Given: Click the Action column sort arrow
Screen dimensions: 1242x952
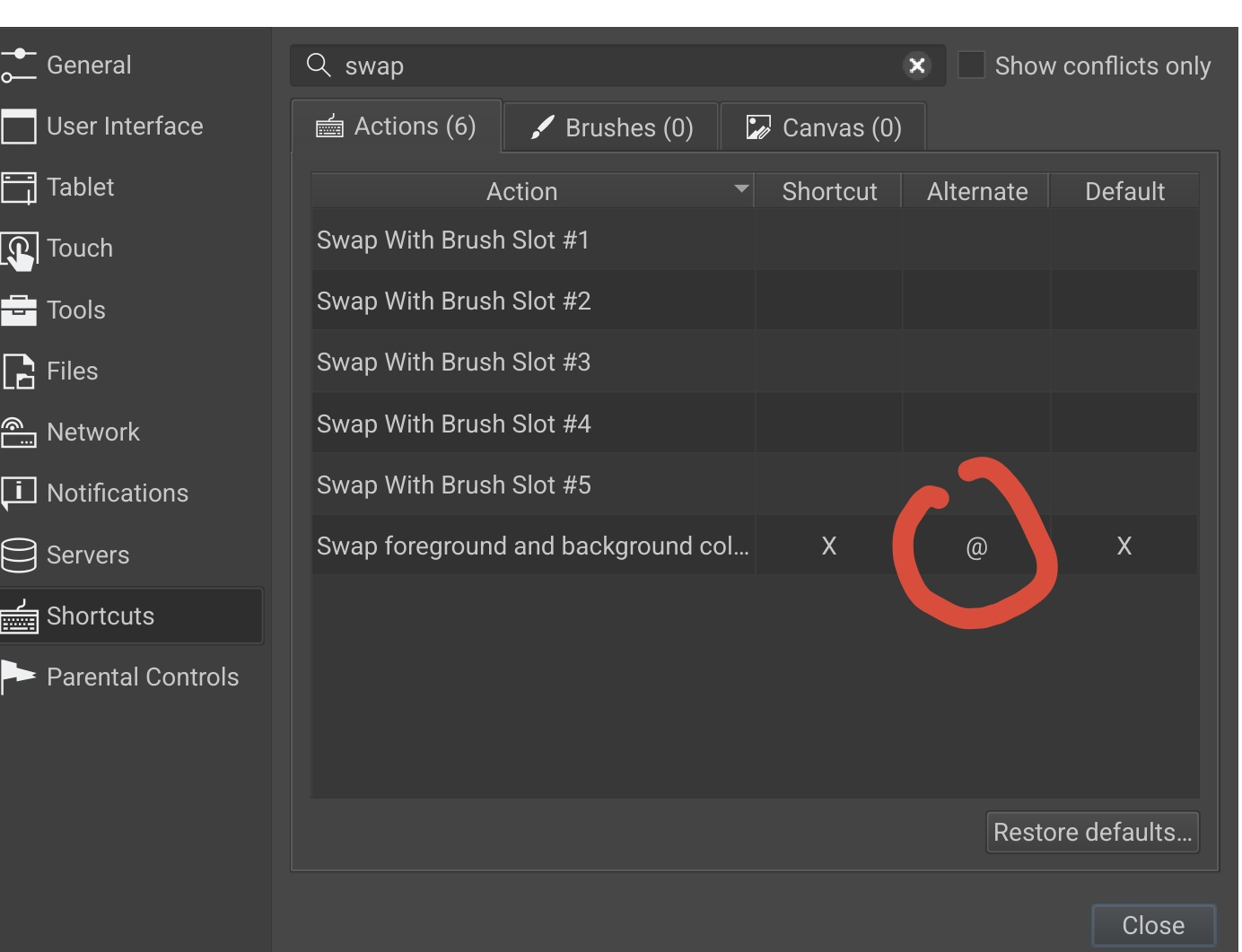Looking at the screenshot, I should (741, 190).
